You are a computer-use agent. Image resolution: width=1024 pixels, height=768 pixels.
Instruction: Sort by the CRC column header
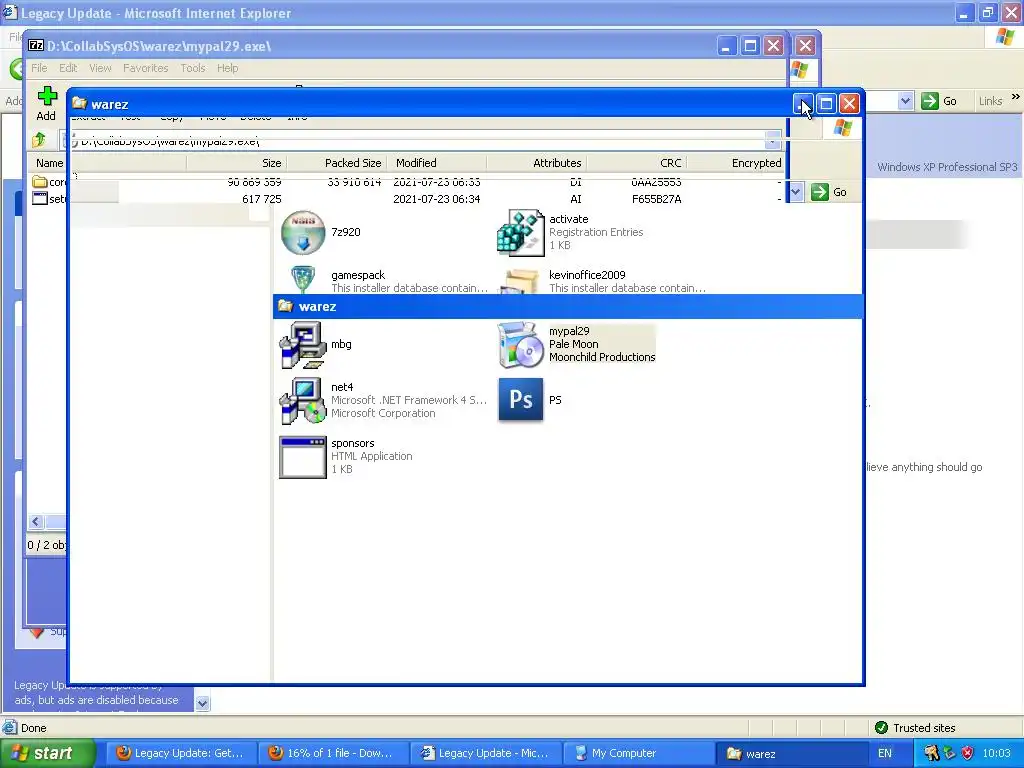pyautogui.click(x=637, y=163)
